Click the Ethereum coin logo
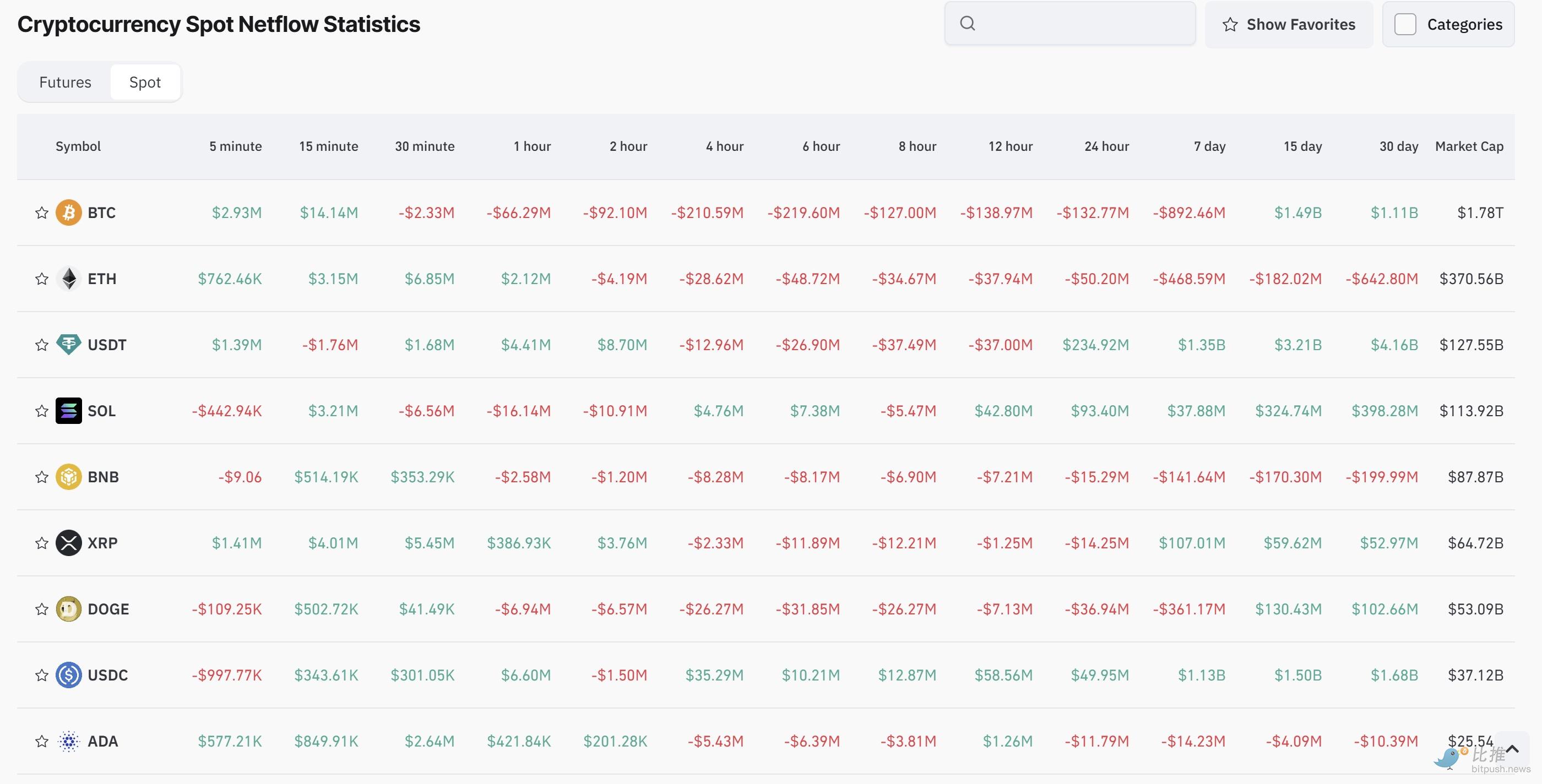The image size is (1542, 784). coord(69,279)
